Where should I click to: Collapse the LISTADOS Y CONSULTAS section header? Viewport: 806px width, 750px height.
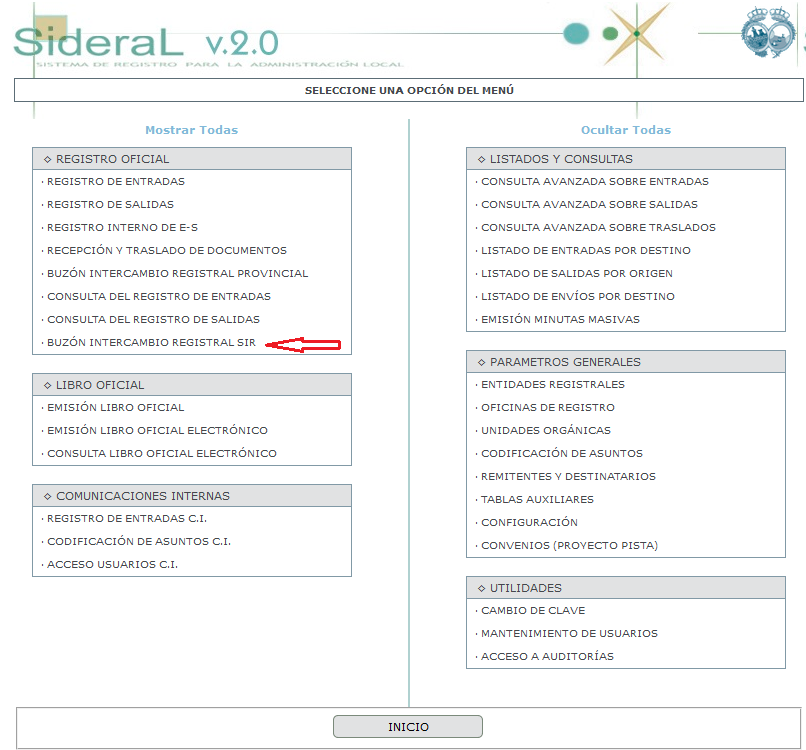[x=626, y=159]
